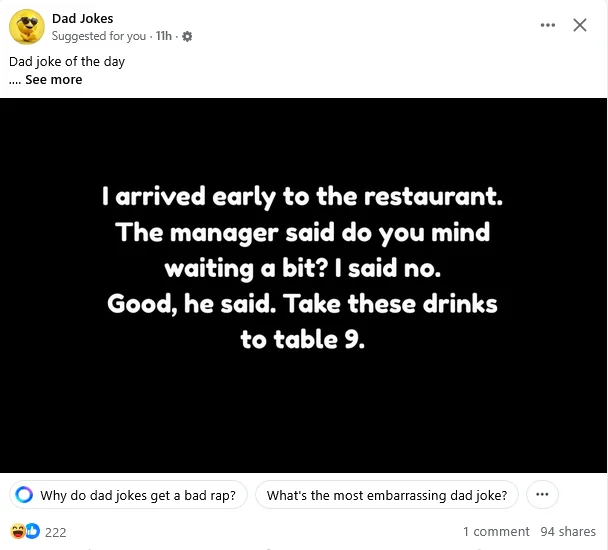View the 1 comment on this post
The width and height of the screenshot is (608, 550).
click(496, 532)
